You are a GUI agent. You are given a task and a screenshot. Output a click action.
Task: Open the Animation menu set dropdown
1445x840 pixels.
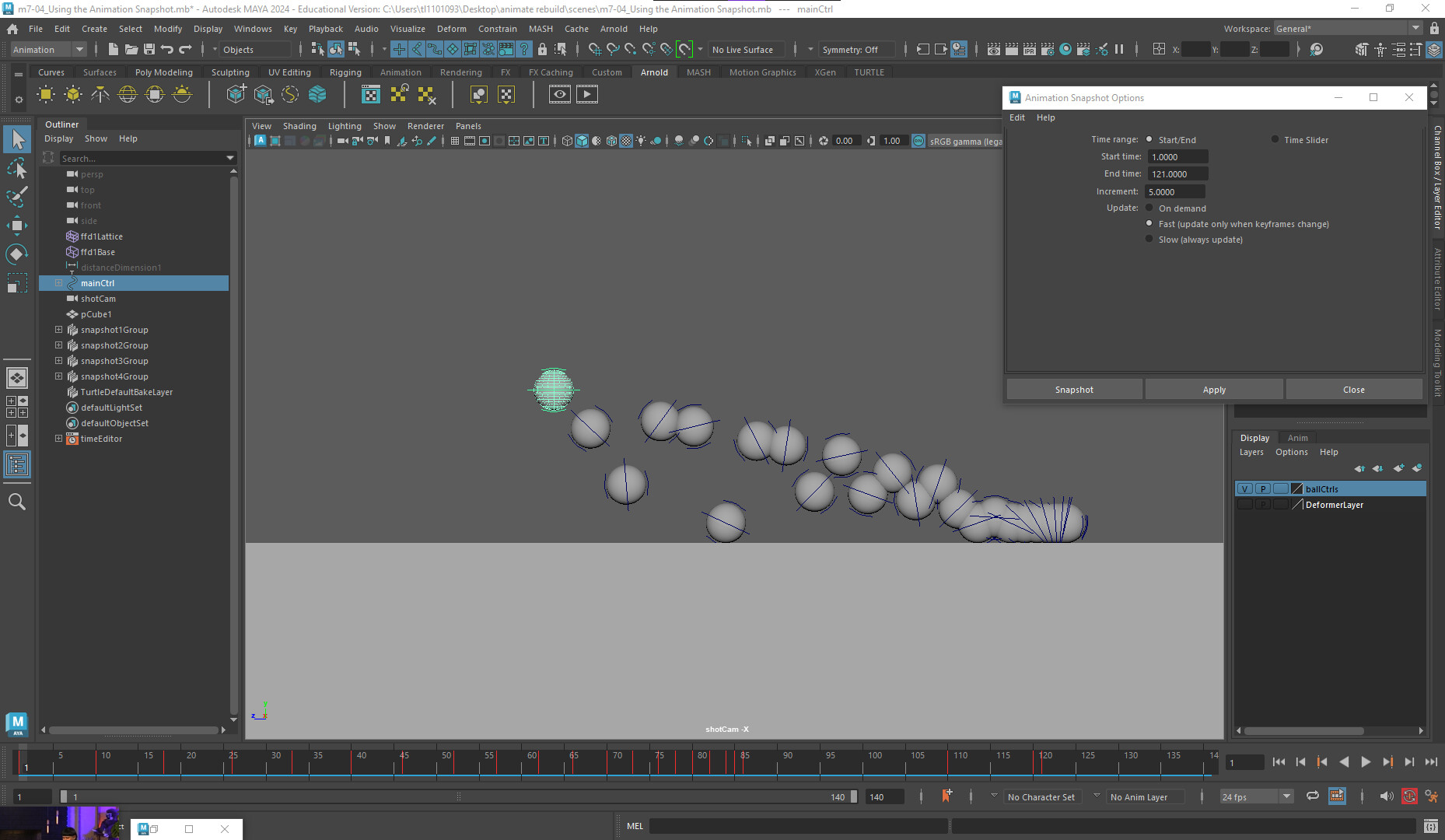[48, 50]
